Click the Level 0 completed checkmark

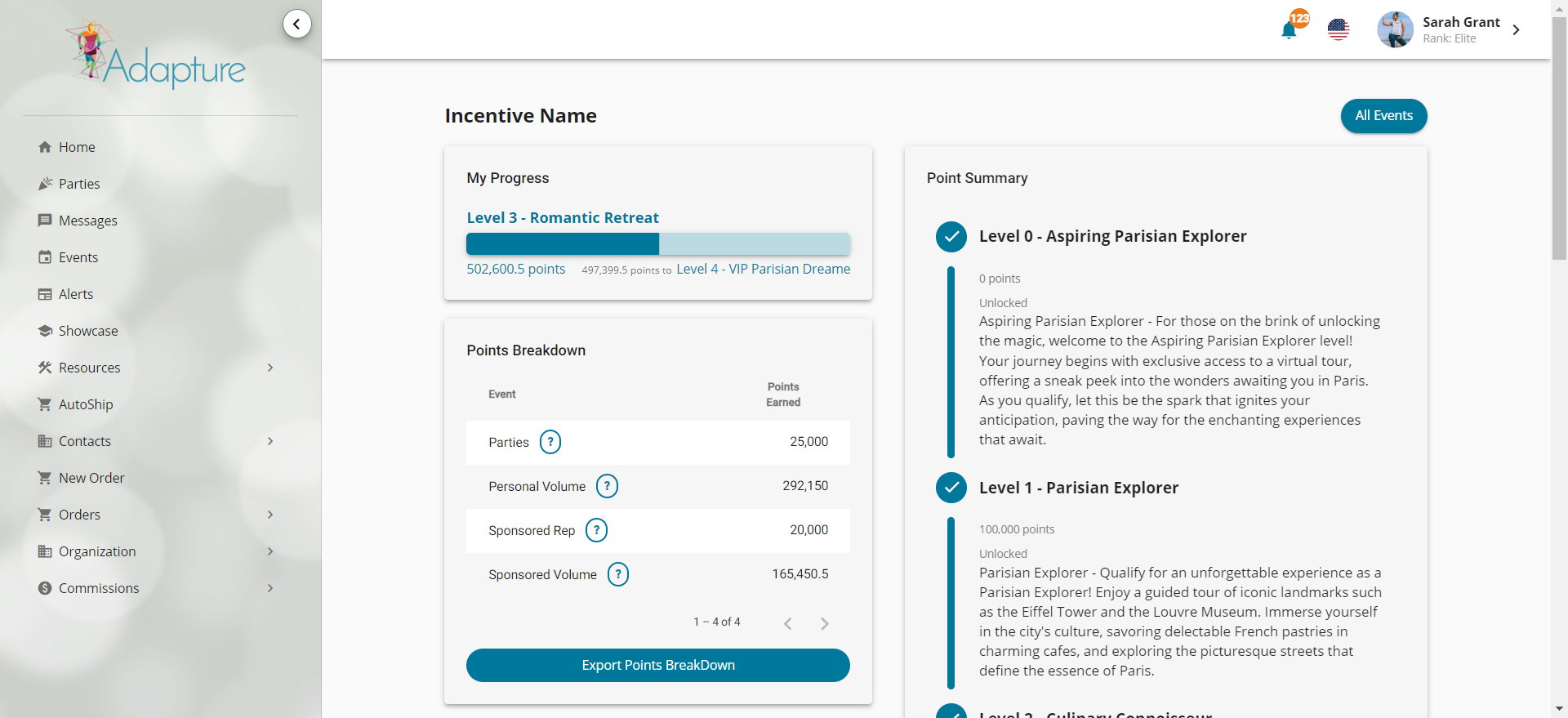click(x=951, y=237)
